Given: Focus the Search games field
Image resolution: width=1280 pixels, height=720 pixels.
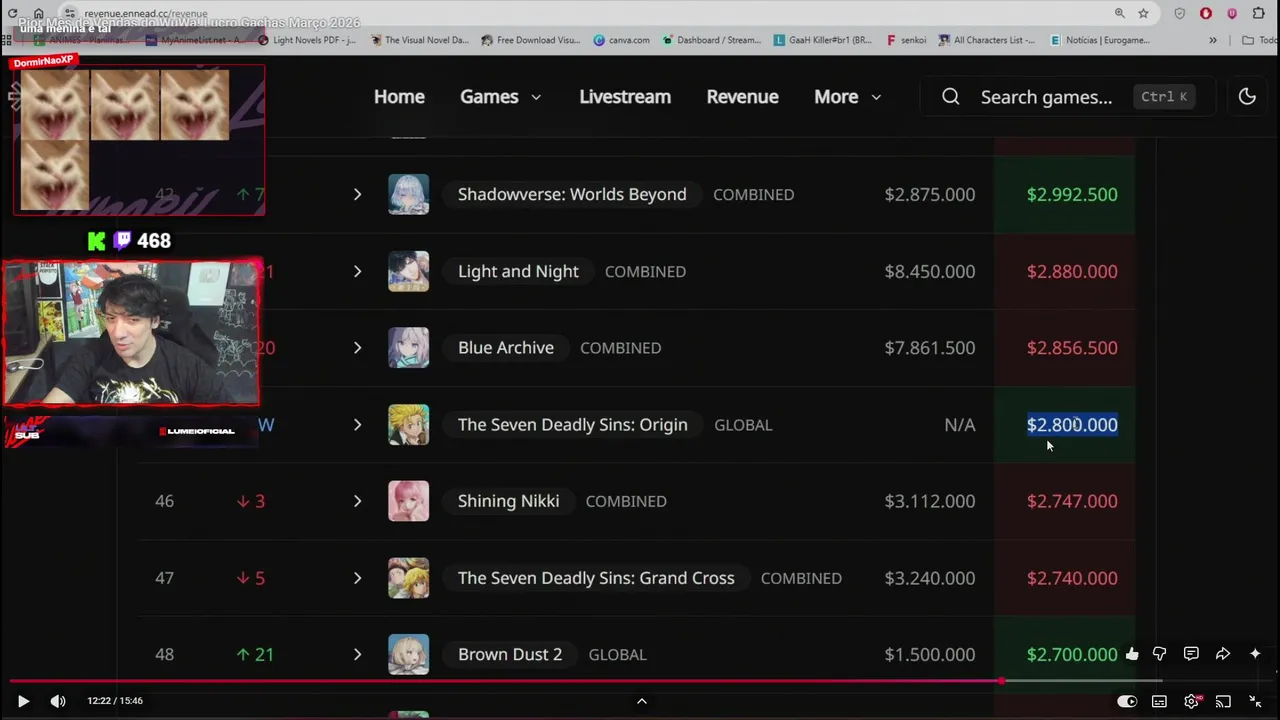Looking at the screenshot, I should click(x=1067, y=97).
